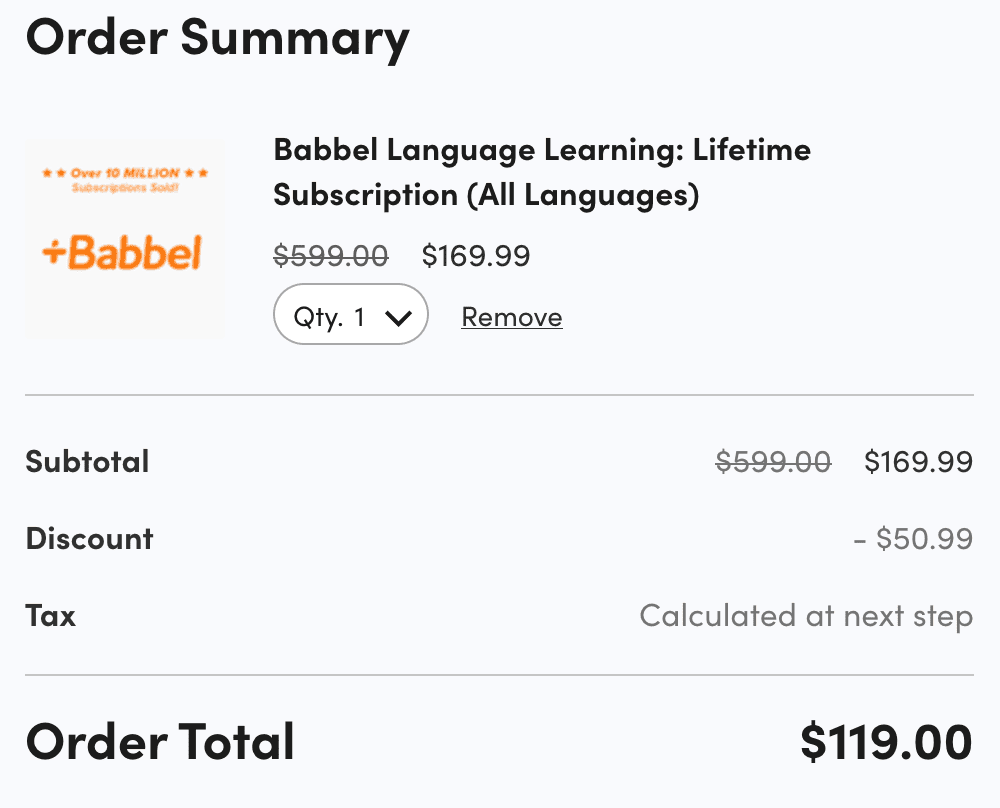Image resolution: width=1000 pixels, height=808 pixels.
Task: Click the Order Summary heading
Action: coord(217,37)
